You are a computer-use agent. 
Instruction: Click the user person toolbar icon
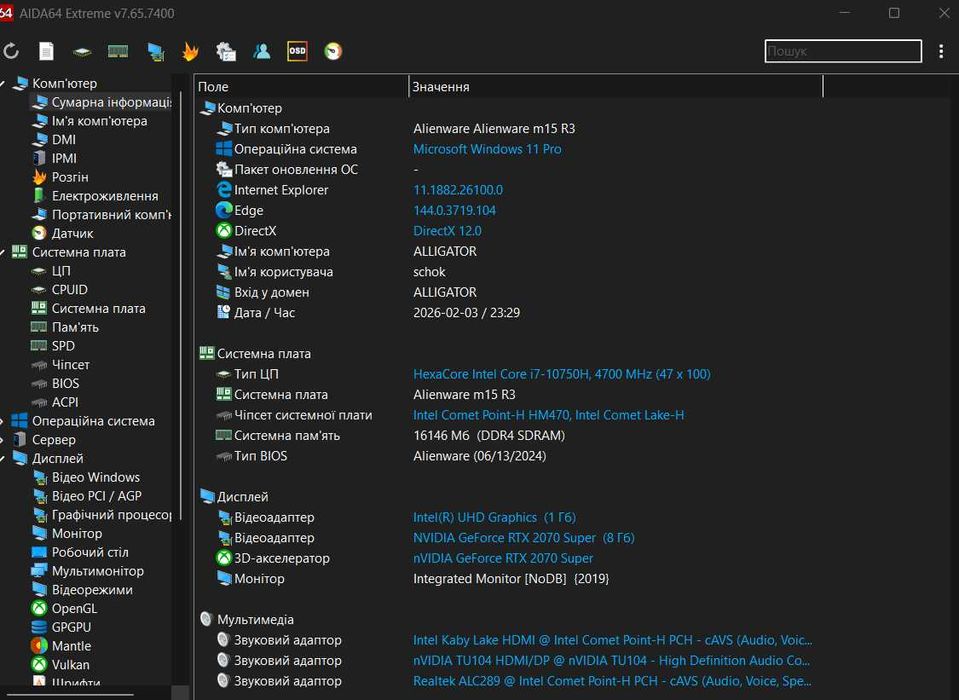click(x=262, y=51)
